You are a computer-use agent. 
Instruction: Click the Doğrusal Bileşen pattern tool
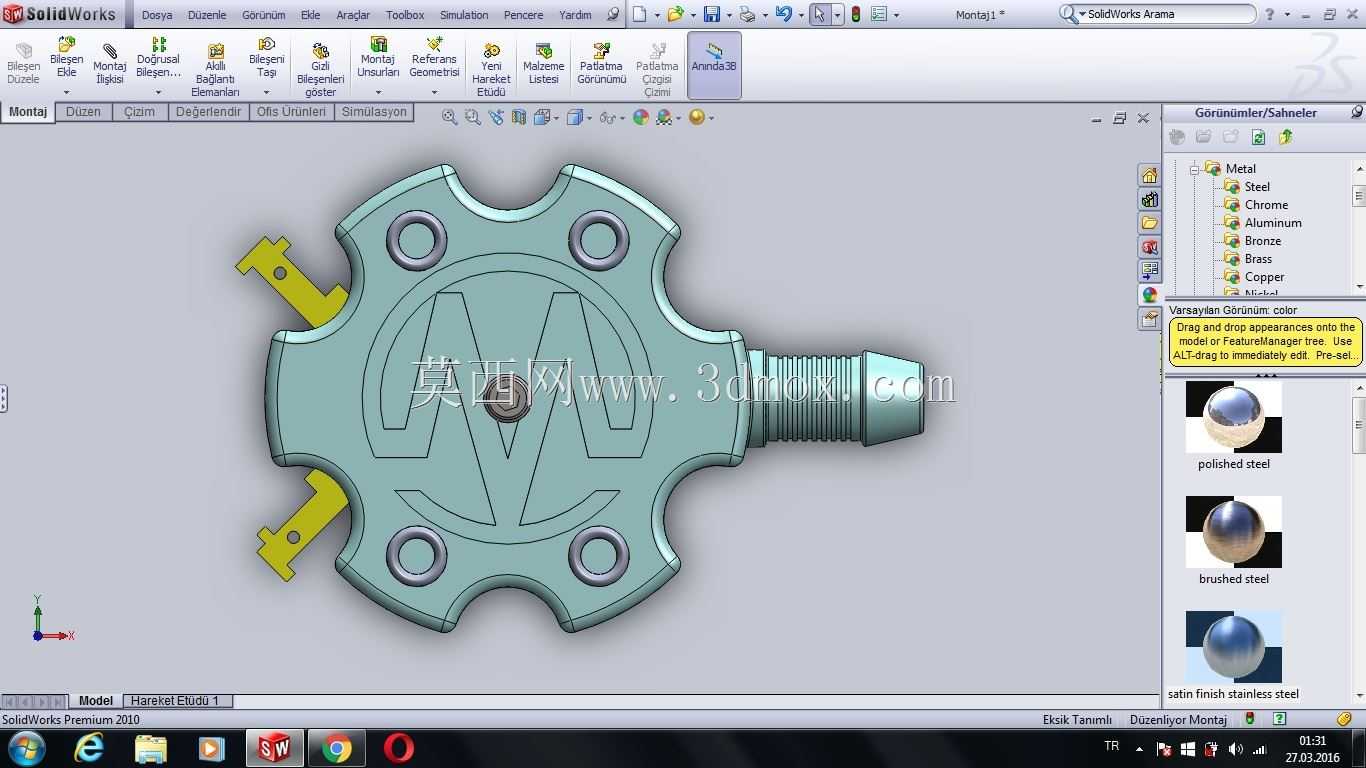coord(158,58)
